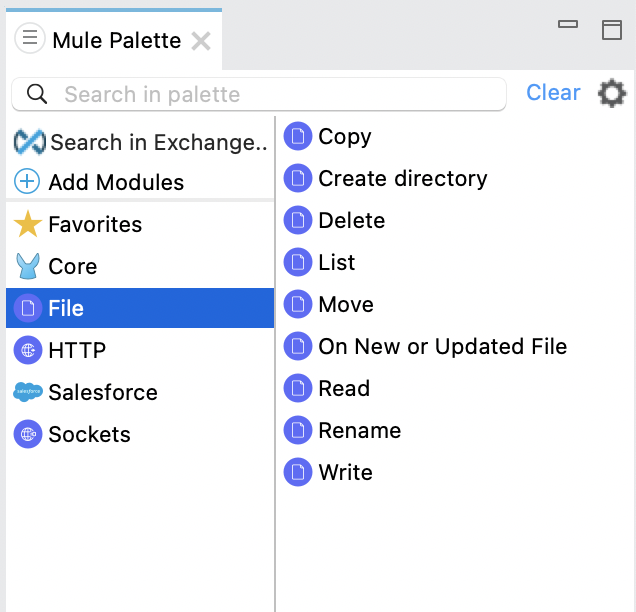The height and width of the screenshot is (612, 636).
Task: Close the Mule Palette tab
Action: (201, 41)
